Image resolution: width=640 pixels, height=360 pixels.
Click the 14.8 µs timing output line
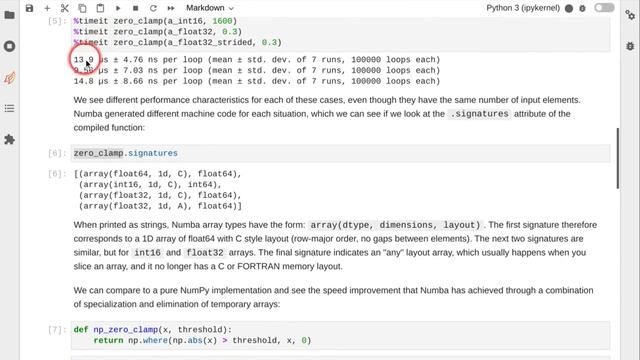[x=257, y=81]
